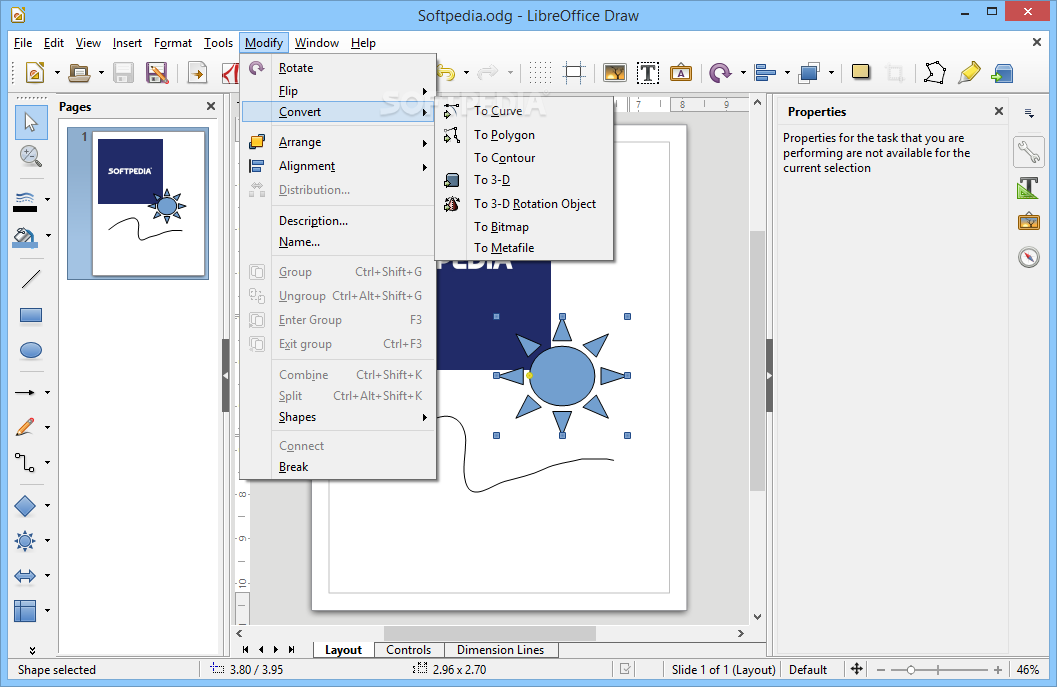Expand the Rotate toolbar dropdown arrow
This screenshot has width=1057, height=687.
pyautogui.click(x=742, y=73)
